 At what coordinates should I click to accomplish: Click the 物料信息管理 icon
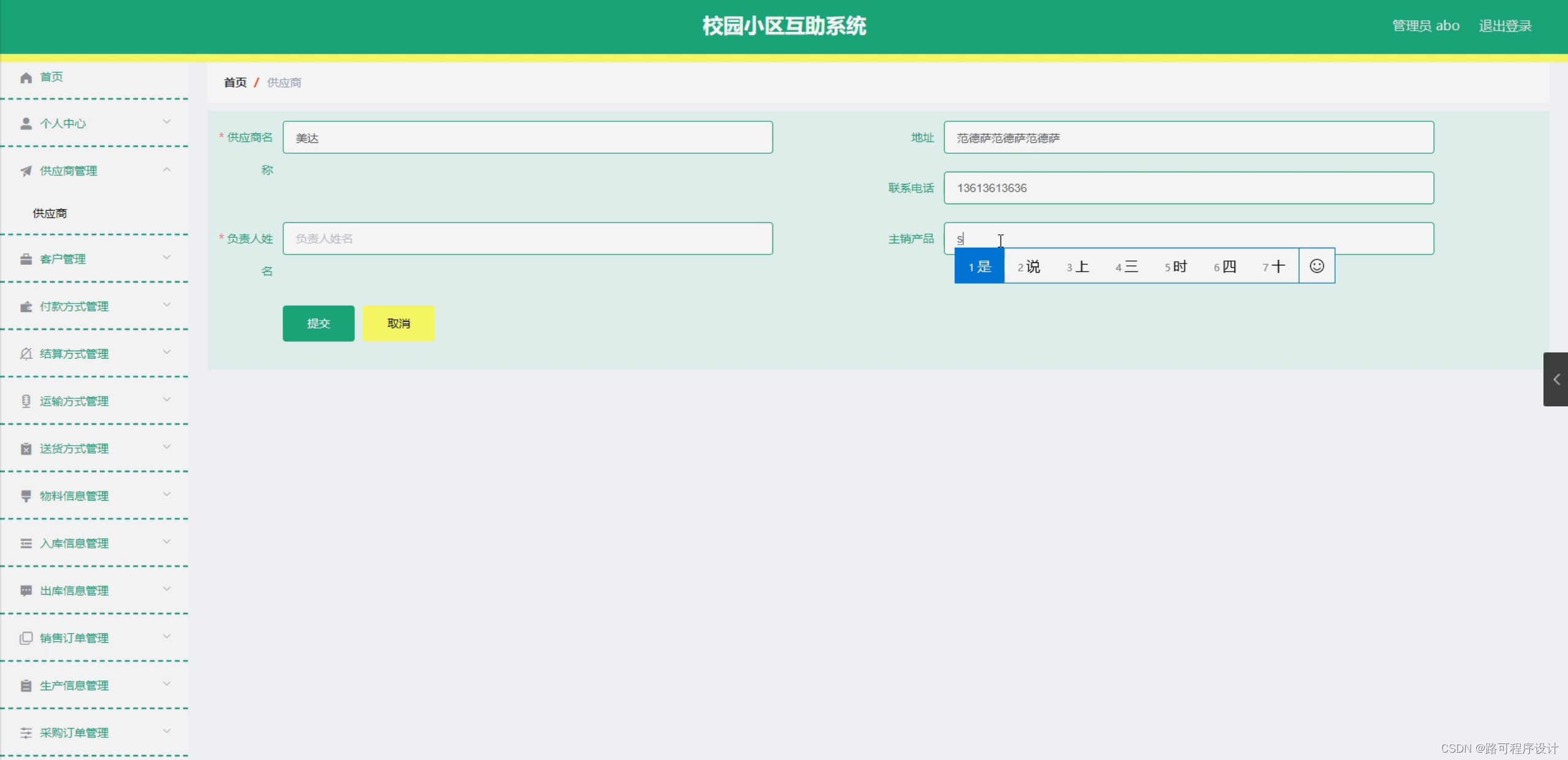coord(26,496)
